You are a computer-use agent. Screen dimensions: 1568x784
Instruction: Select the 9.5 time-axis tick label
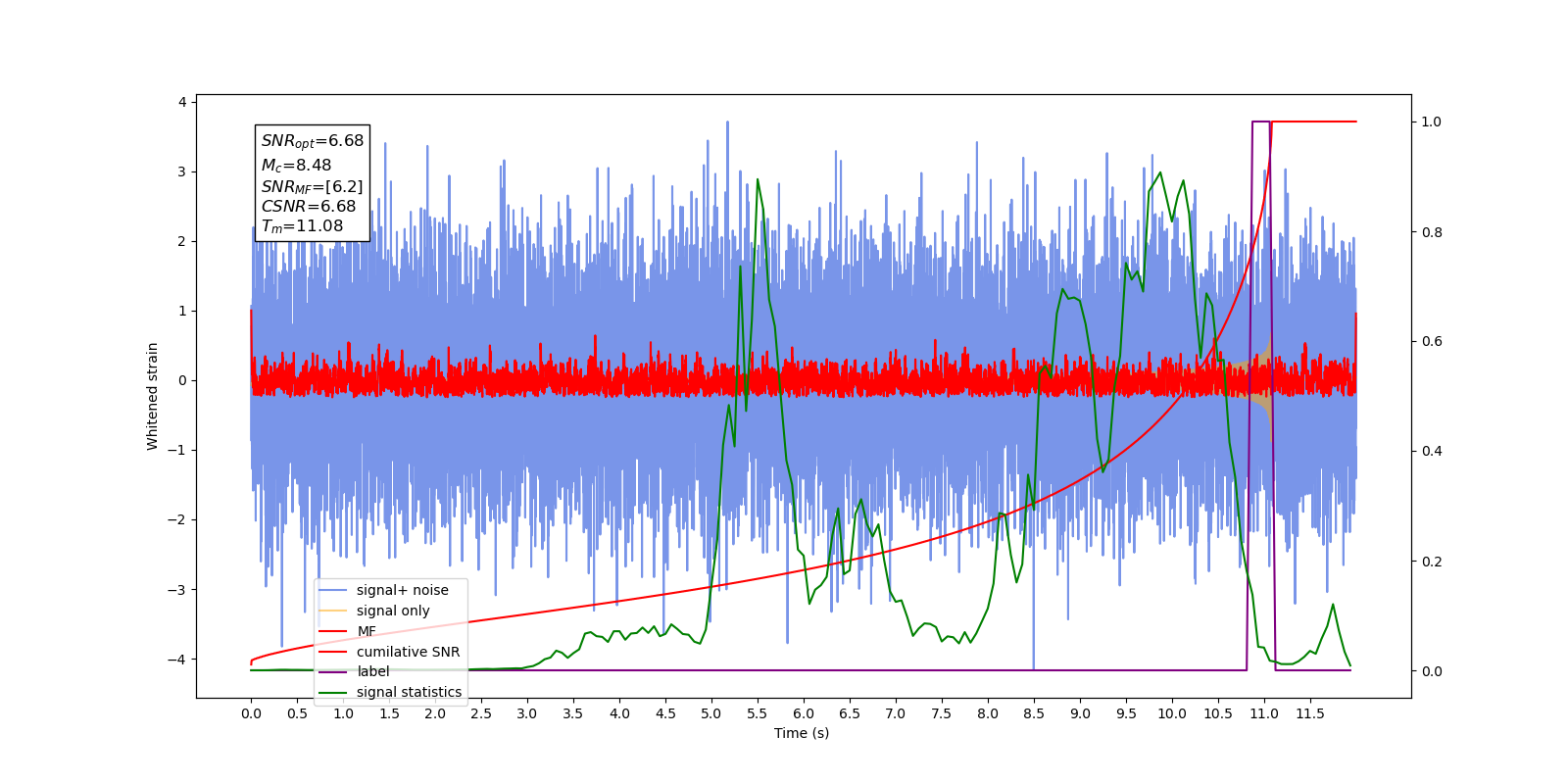1126,713
